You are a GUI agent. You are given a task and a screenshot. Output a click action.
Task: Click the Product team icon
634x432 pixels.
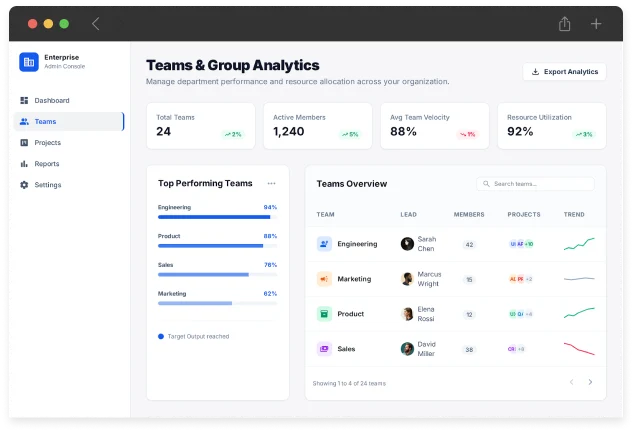click(x=324, y=314)
